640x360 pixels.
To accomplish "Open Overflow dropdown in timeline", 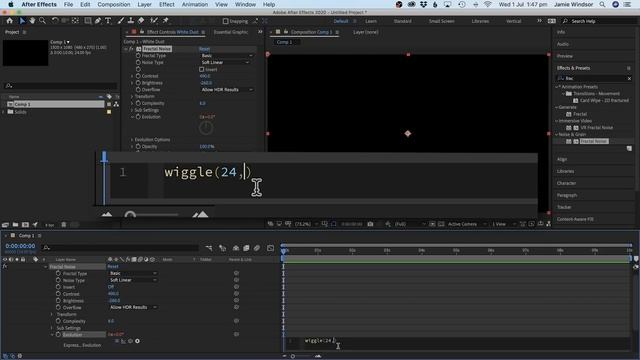I will coord(133,307).
